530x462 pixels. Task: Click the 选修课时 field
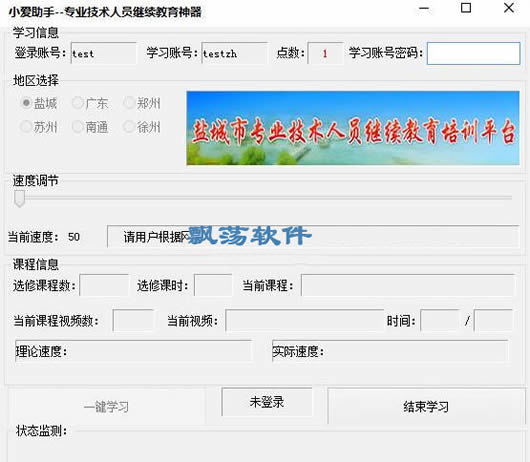pyautogui.click(x=213, y=285)
